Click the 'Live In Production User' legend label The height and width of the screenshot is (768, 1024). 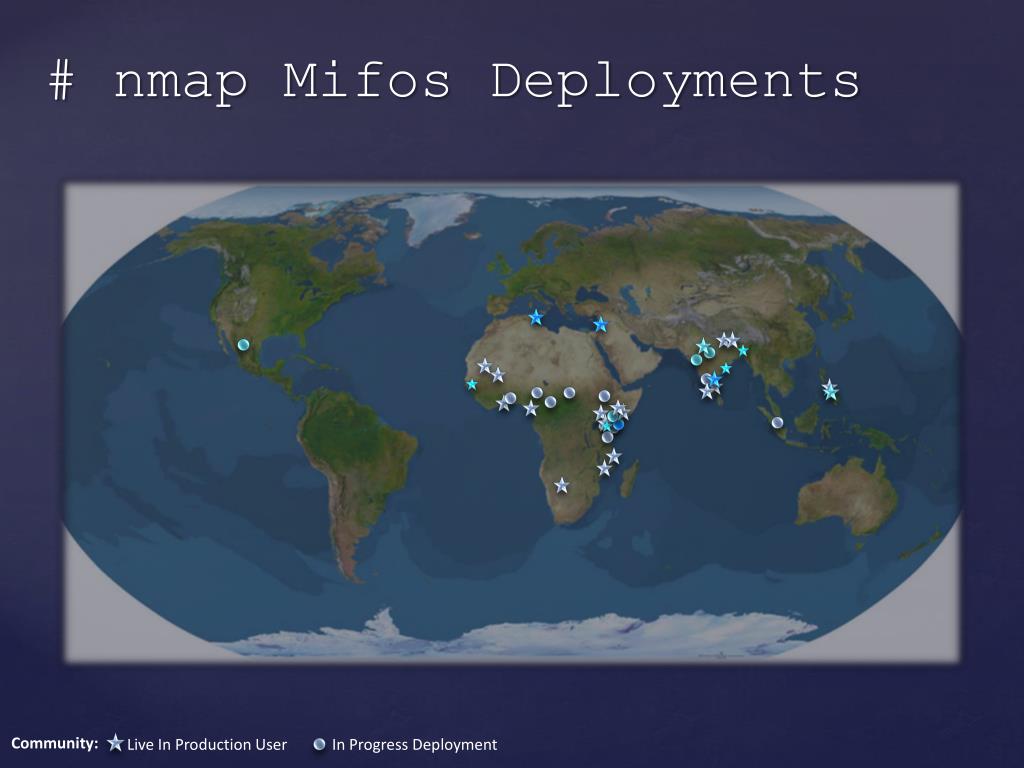pyautogui.click(x=207, y=744)
